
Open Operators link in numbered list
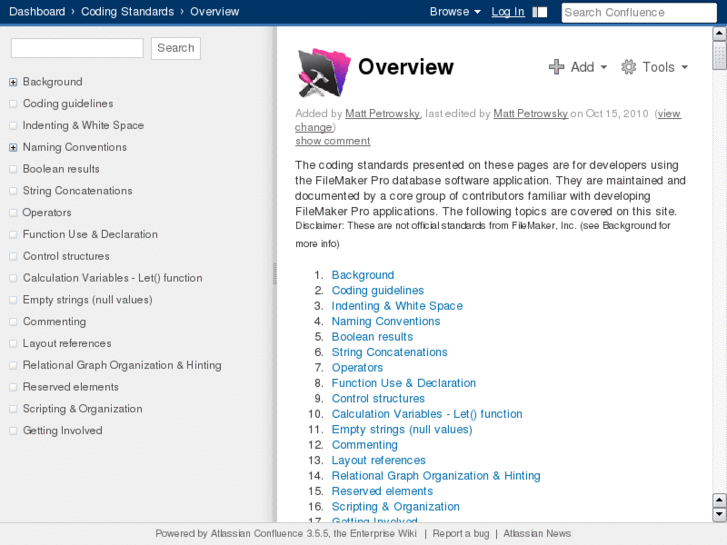[x=357, y=368]
